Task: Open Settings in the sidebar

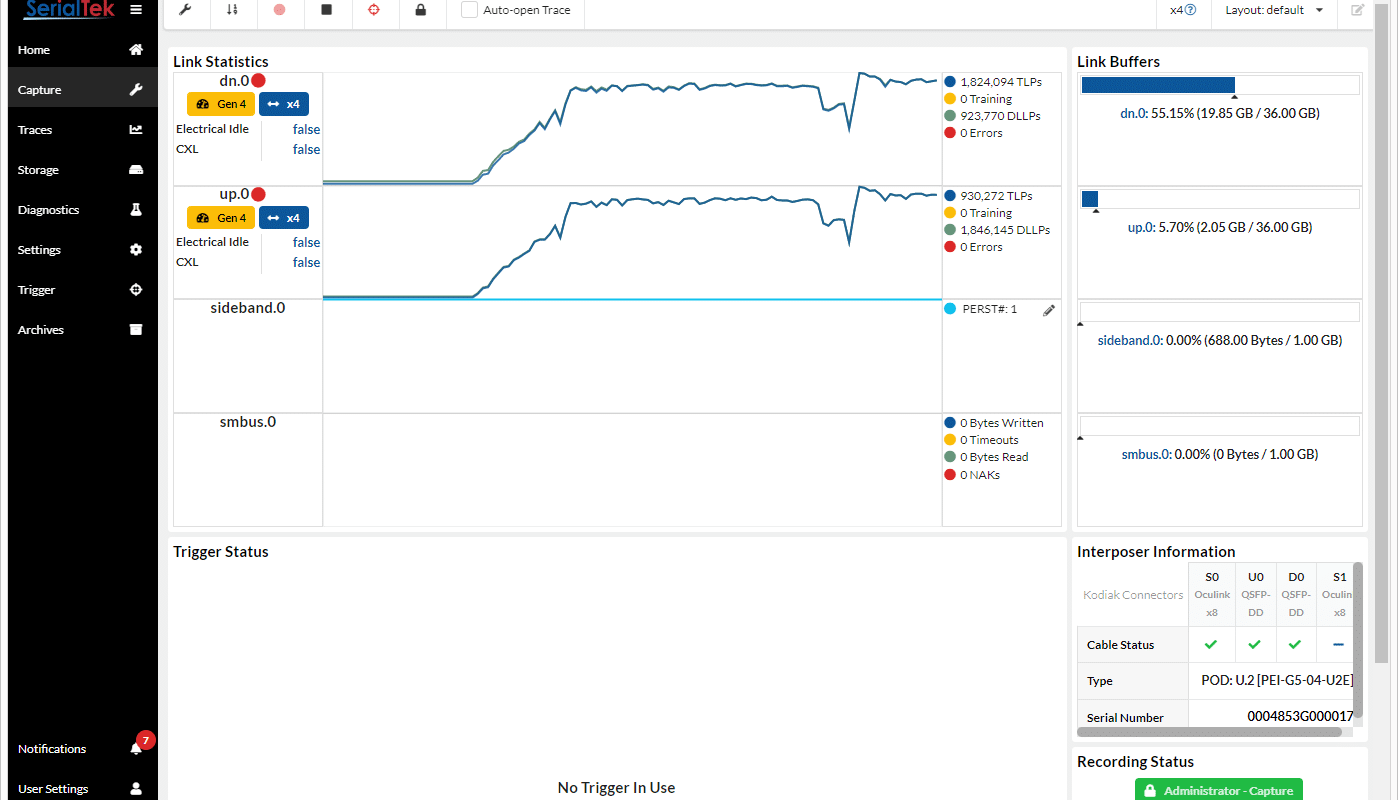Action: point(83,250)
